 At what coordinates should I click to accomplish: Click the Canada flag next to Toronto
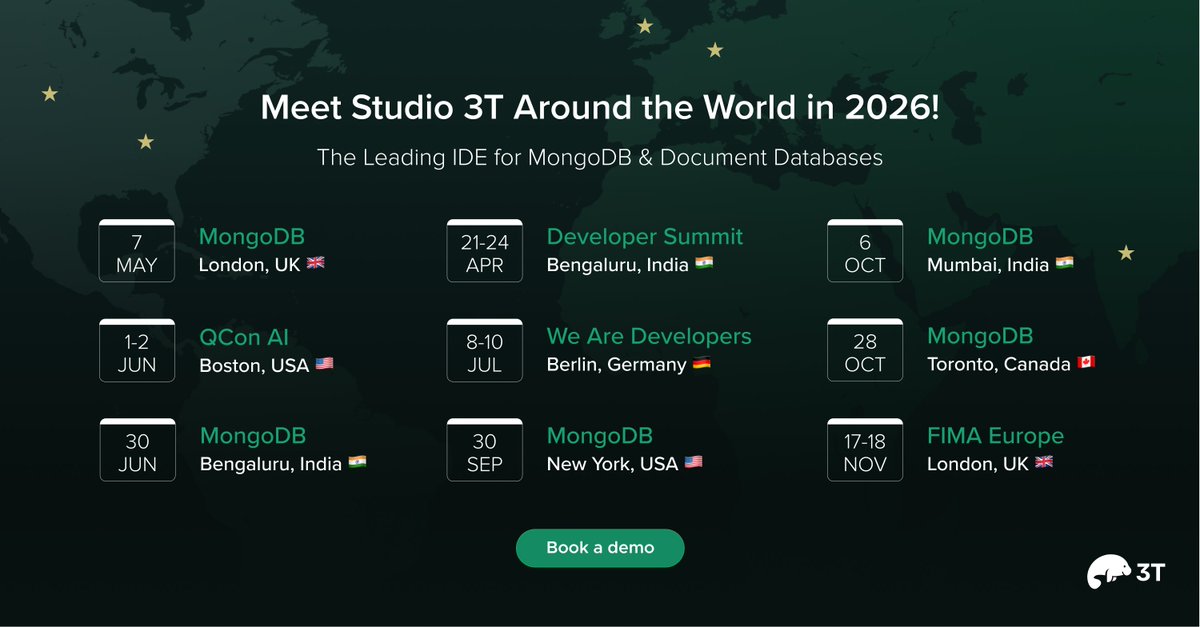(x=1086, y=364)
